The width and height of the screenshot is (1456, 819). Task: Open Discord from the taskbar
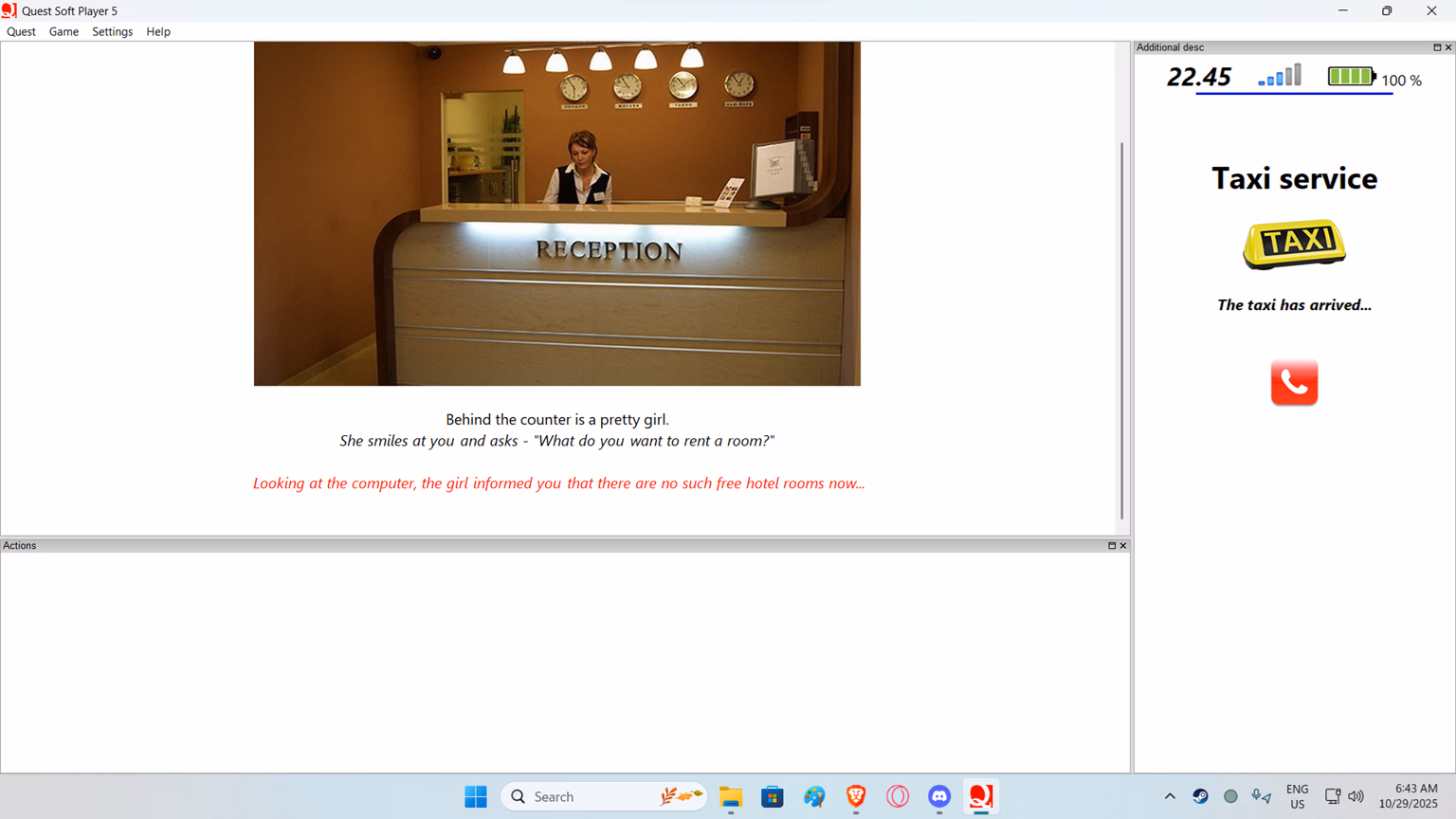[939, 796]
